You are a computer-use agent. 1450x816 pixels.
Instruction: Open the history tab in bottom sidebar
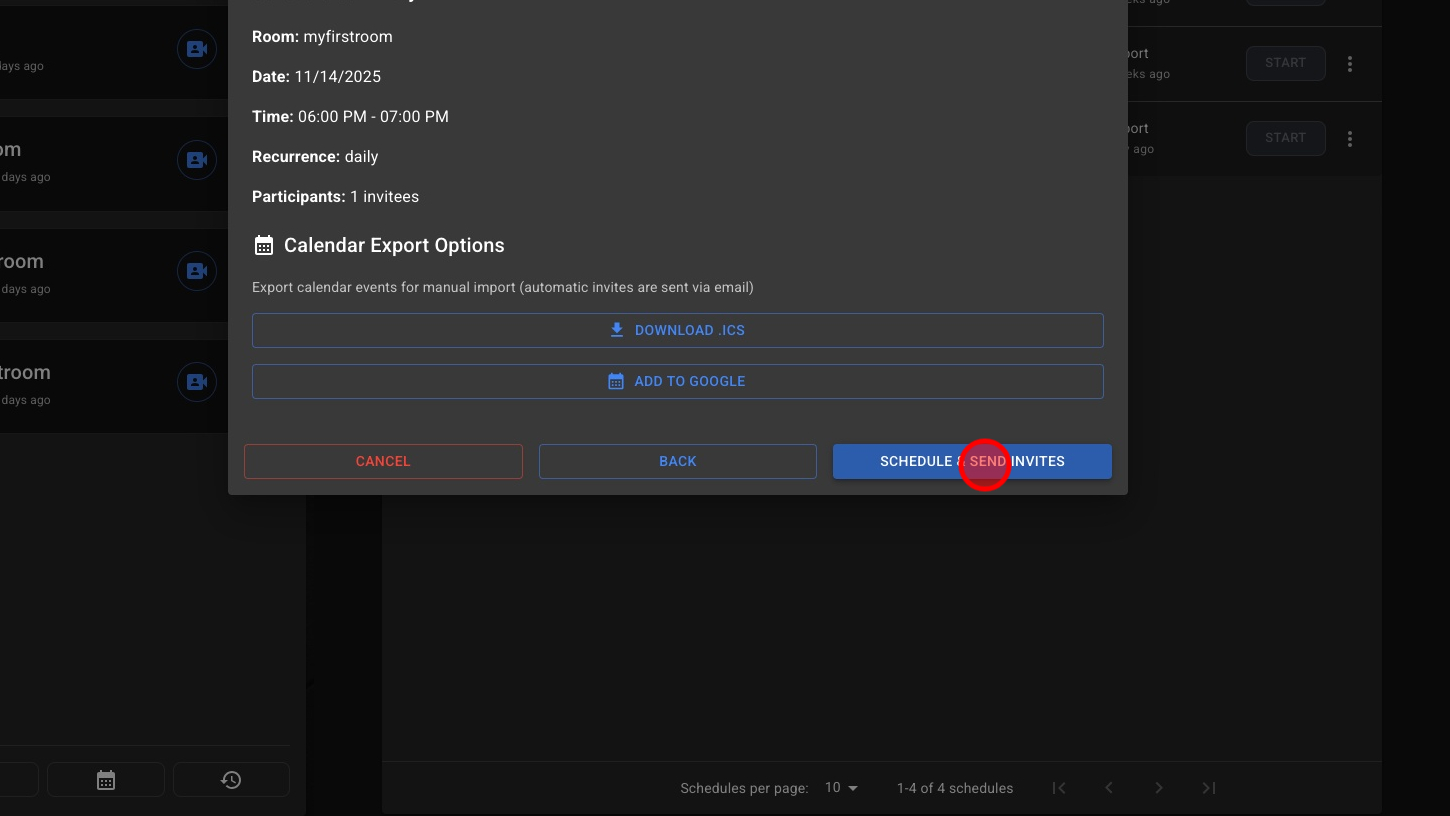[x=231, y=780]
